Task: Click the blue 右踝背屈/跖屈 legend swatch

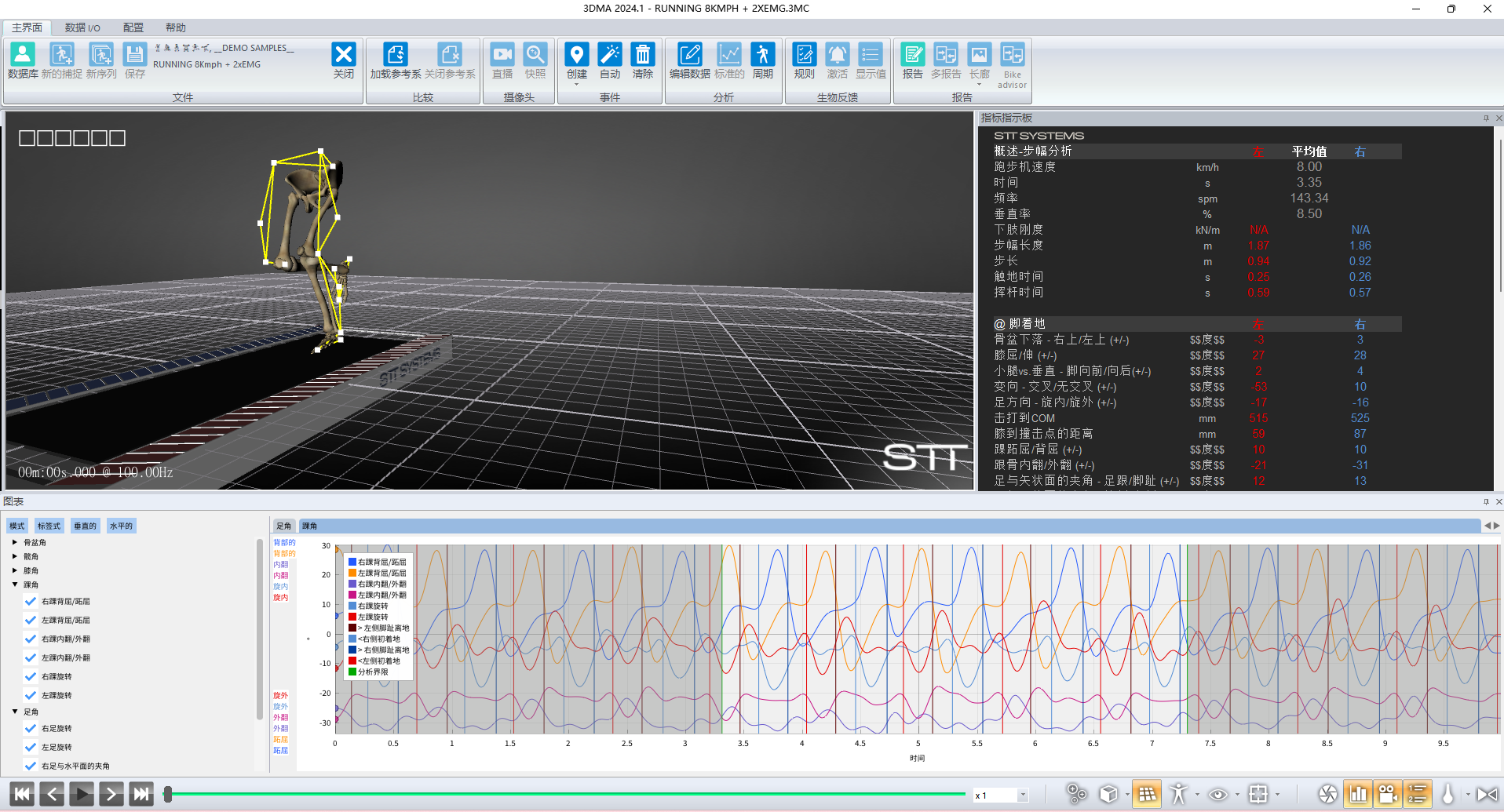Action: coord(352,562)
